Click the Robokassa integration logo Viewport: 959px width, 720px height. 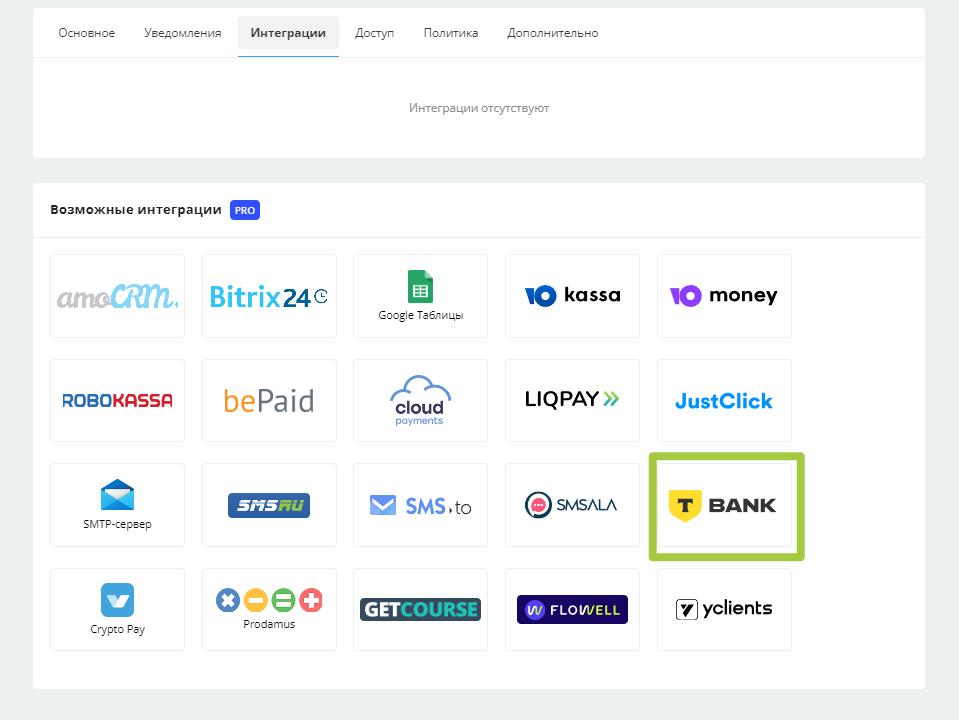117,400
